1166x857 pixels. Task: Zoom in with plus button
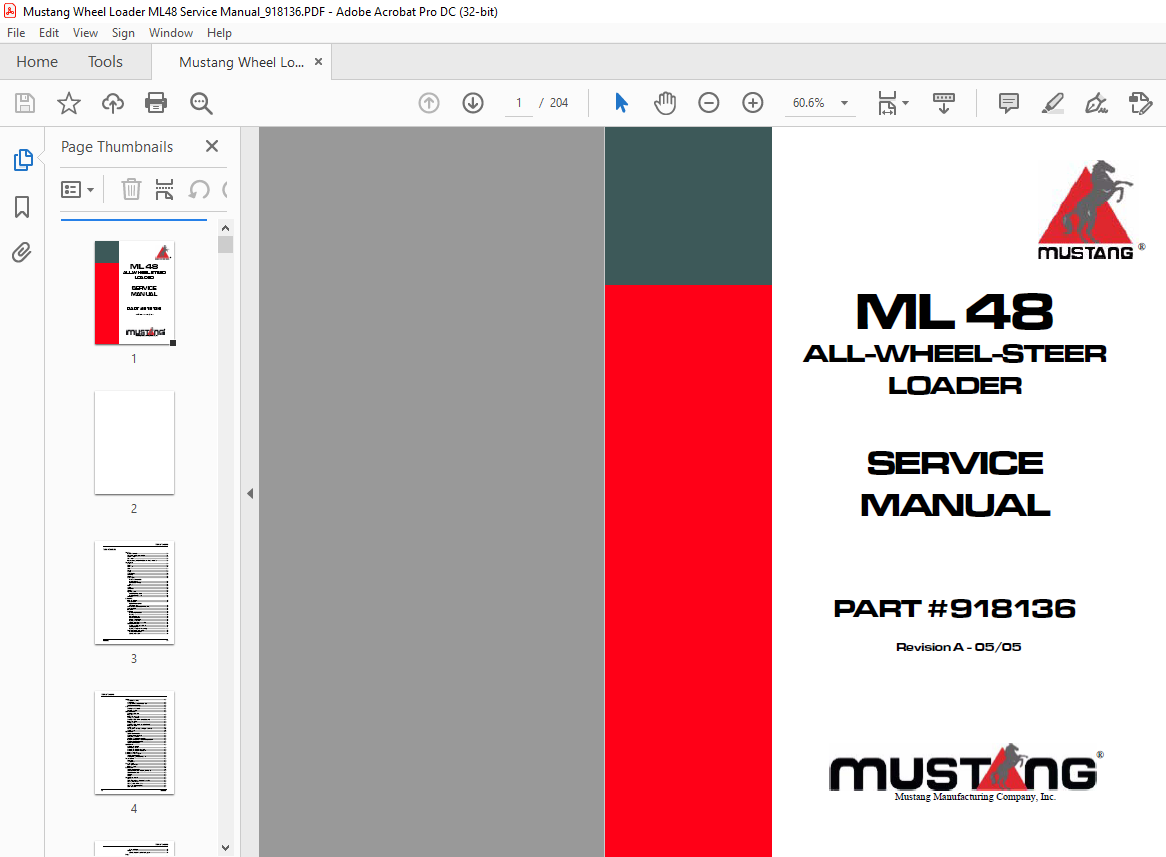pyautogui.click(x=753, y=103)
